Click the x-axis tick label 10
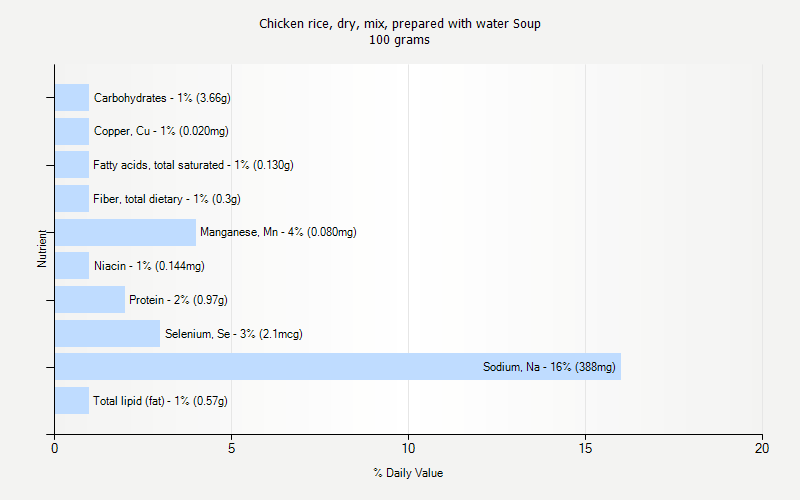This screenshot has height=500, width=800. (408, 449)
